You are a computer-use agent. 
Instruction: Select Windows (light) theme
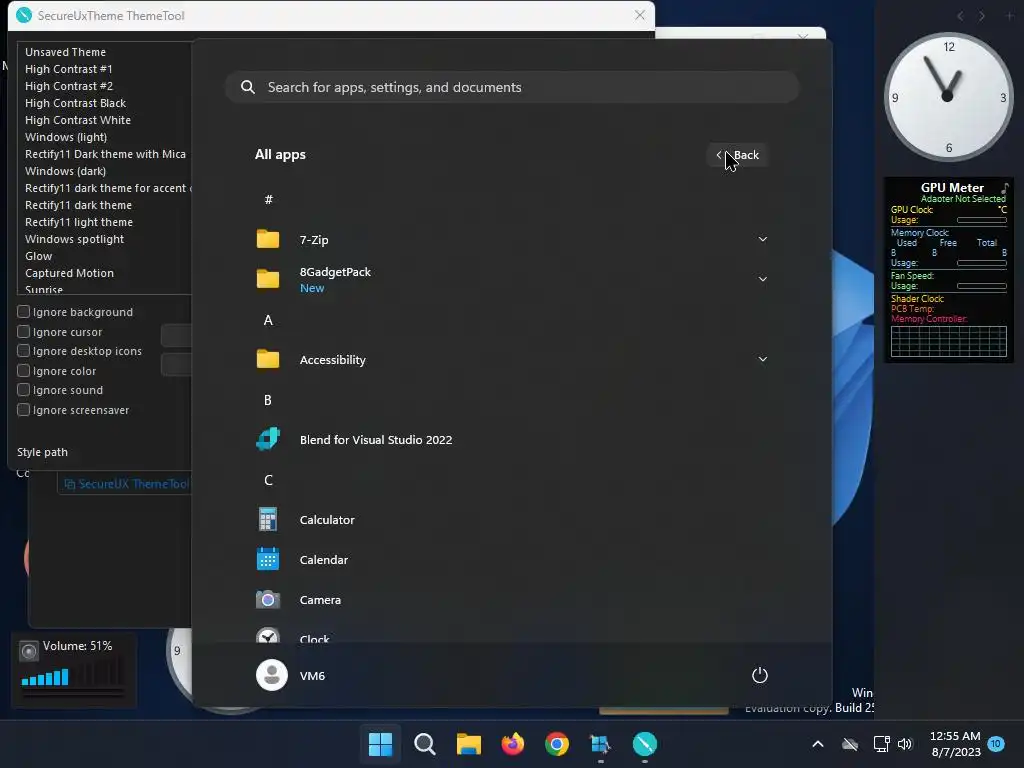click(66, 136)
